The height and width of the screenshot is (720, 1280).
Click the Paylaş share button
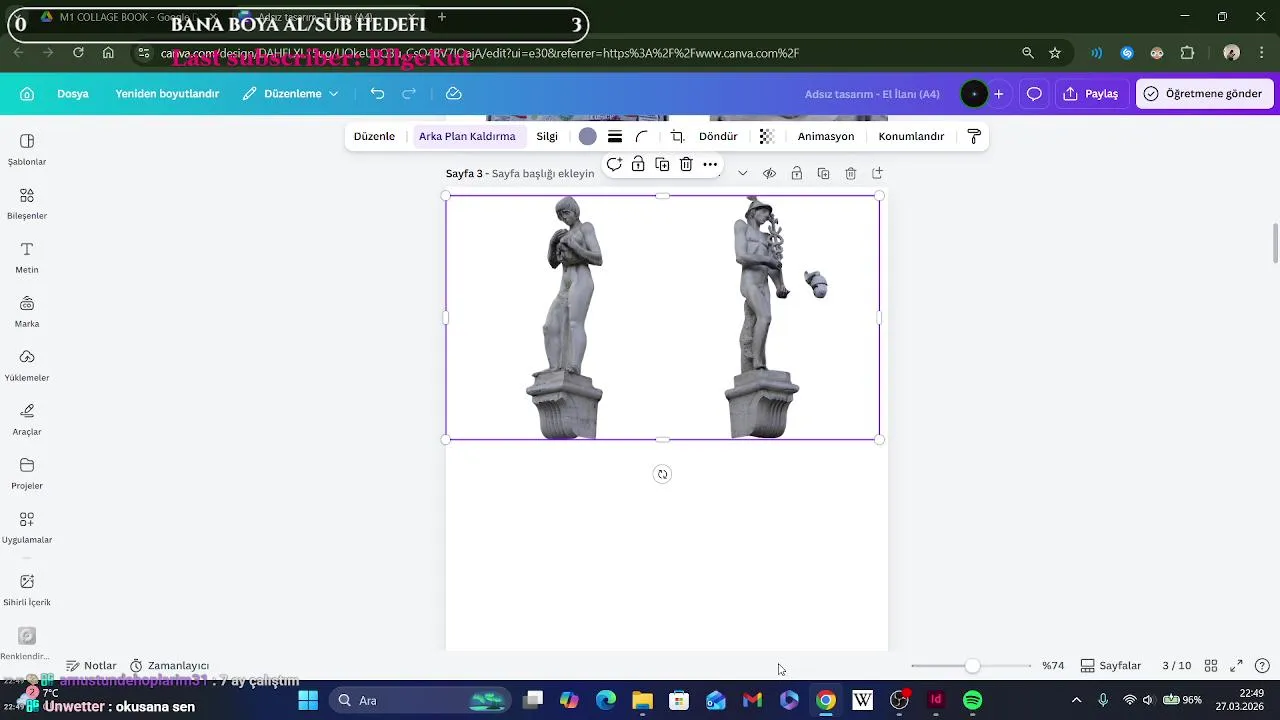tap(1091, 94)
